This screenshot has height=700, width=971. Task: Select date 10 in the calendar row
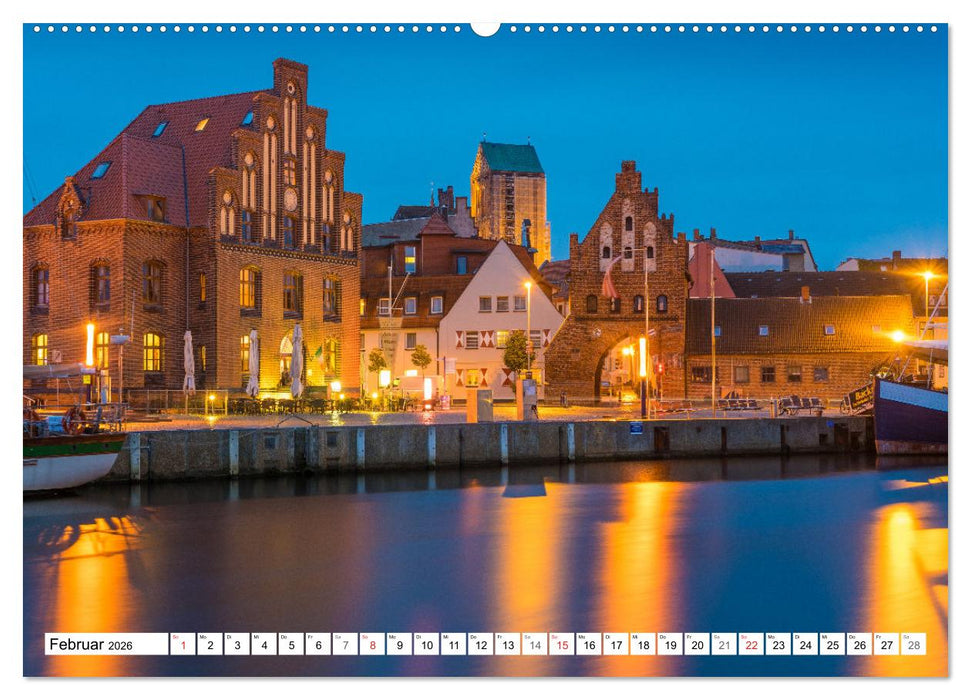pos(426,648)
